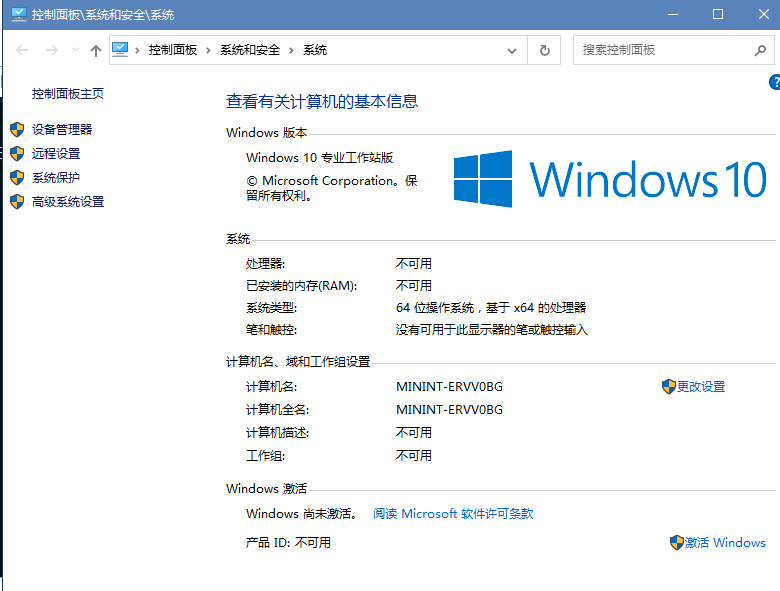The image size is (780, 591).
Task: Maximize the 系统 window
Action: [x=718, y=14]
